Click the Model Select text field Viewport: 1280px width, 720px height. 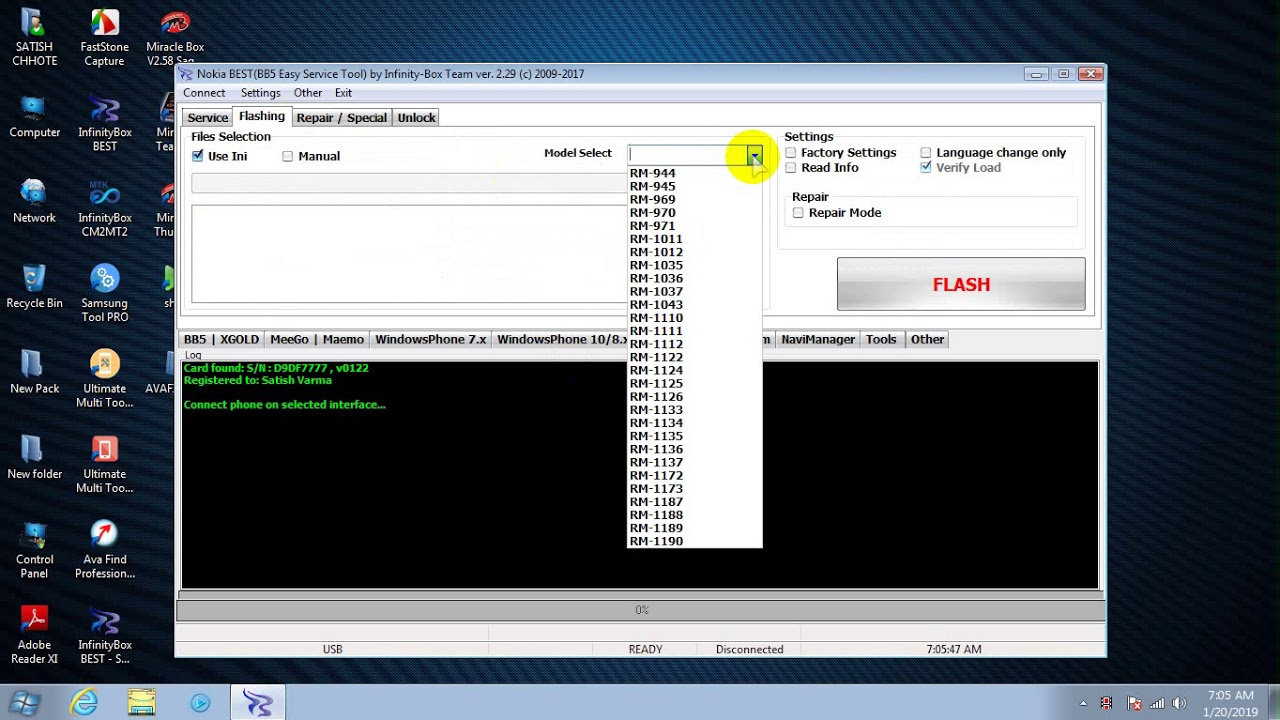[x=687, y=154]
